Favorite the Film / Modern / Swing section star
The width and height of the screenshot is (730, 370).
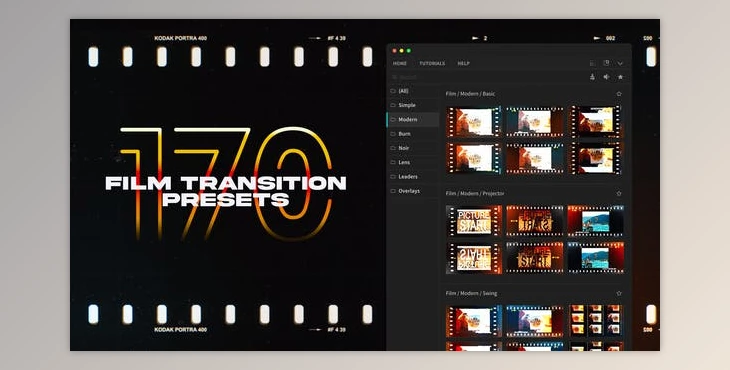coord(619,294)
